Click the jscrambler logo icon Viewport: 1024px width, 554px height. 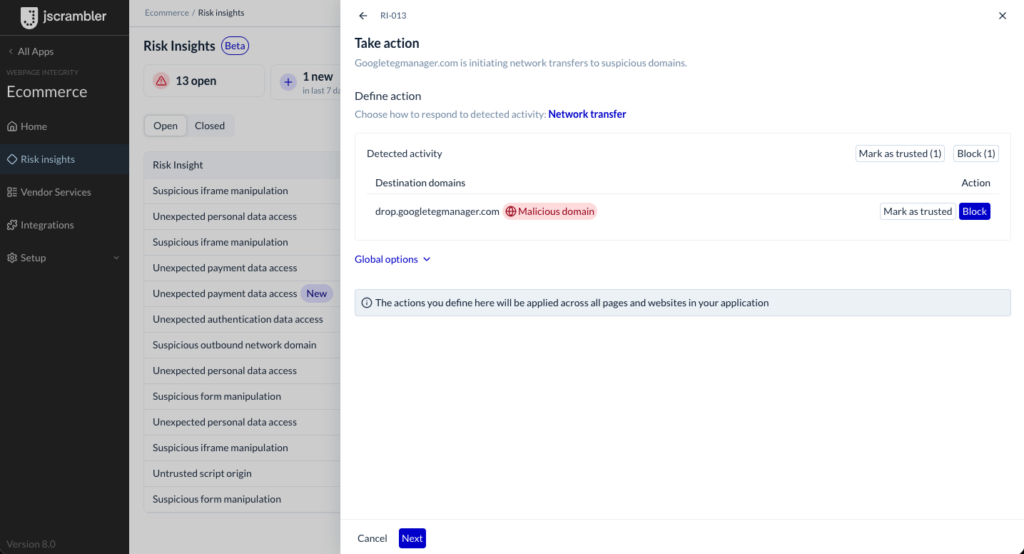tap(29, 18)
